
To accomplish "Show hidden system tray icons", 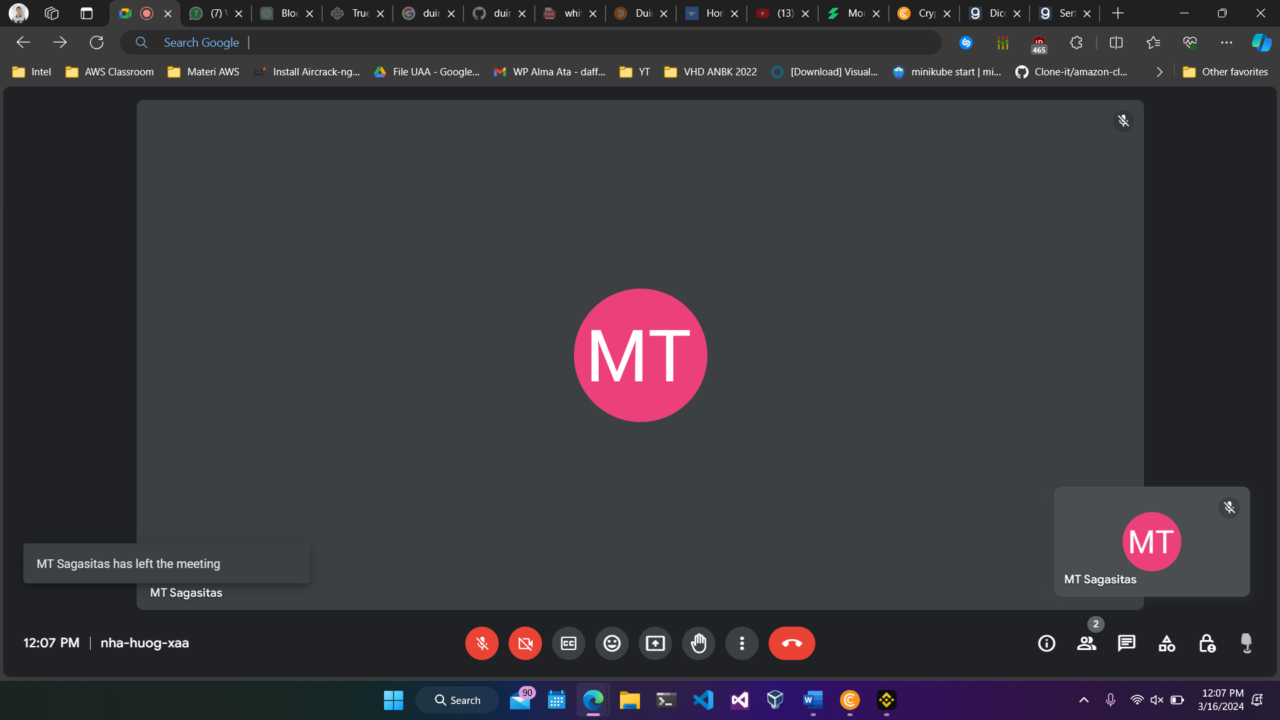I will pyautogui.click(x=1083, y=700).
